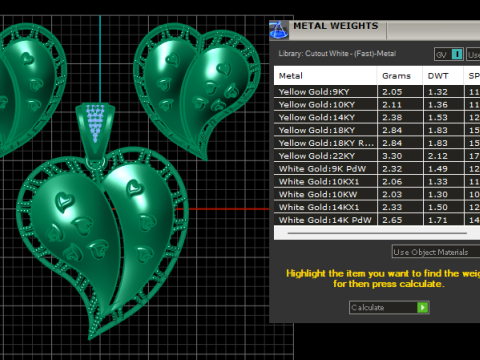Select the Grams column header
The image size is (480, 360).
coord(400,76)
